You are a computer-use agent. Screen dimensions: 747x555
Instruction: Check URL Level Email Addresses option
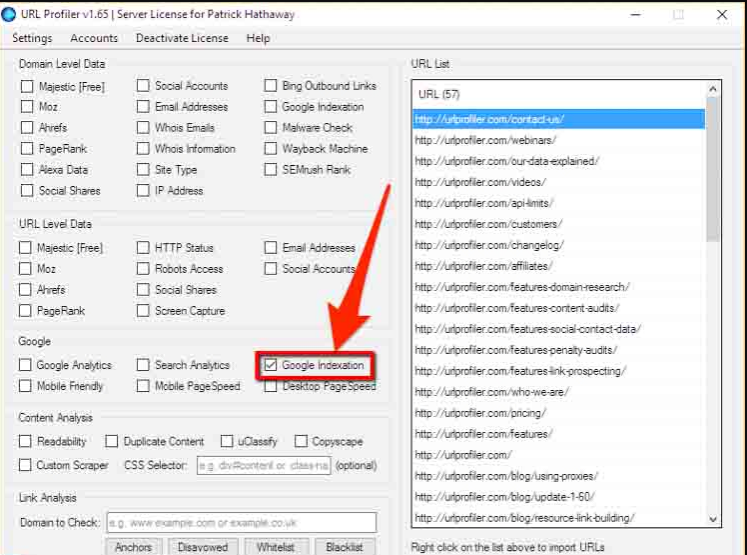(271, 248)
